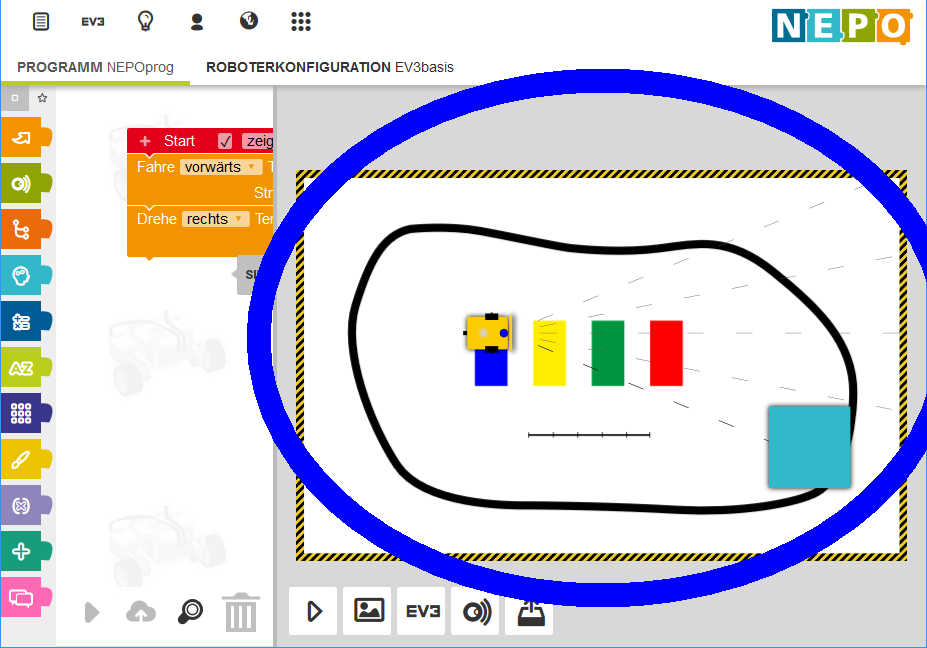Screen dimensions: 927x648
Task: Open the AZ Text block category
Action: (x=25, y=368)
